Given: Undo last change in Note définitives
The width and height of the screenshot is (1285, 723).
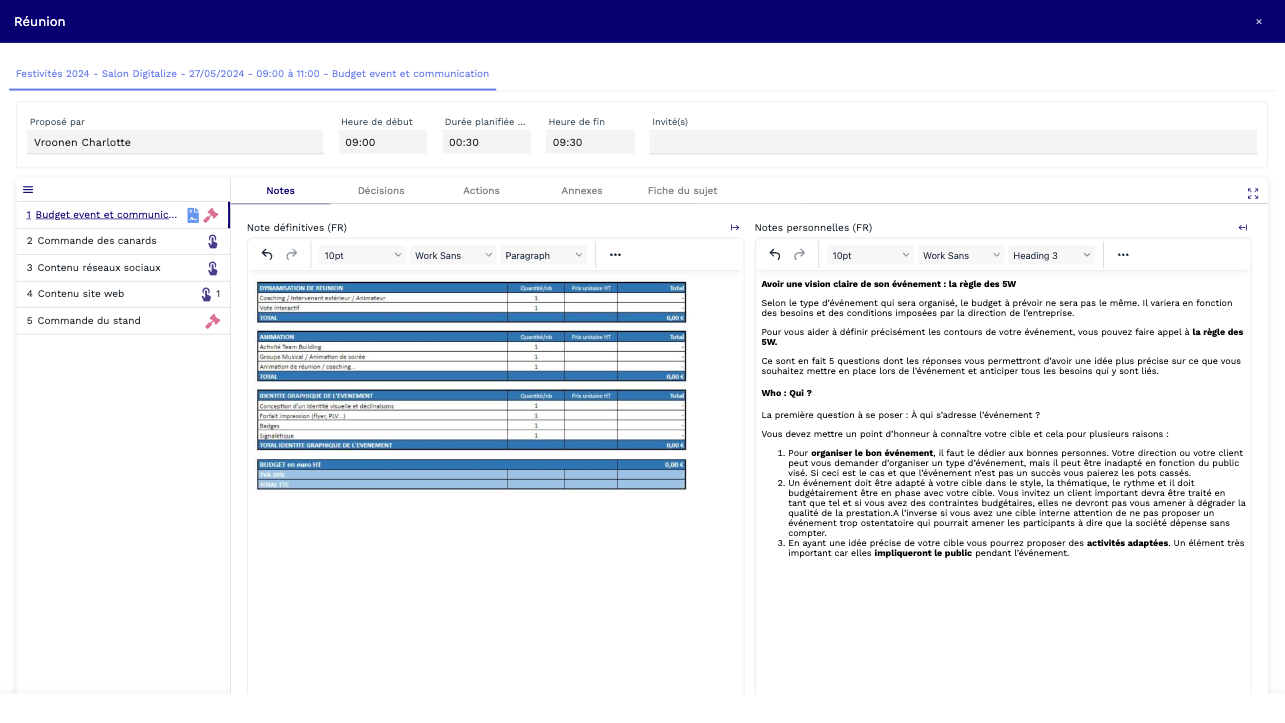Looking at the screenshot, I should 266,254.
